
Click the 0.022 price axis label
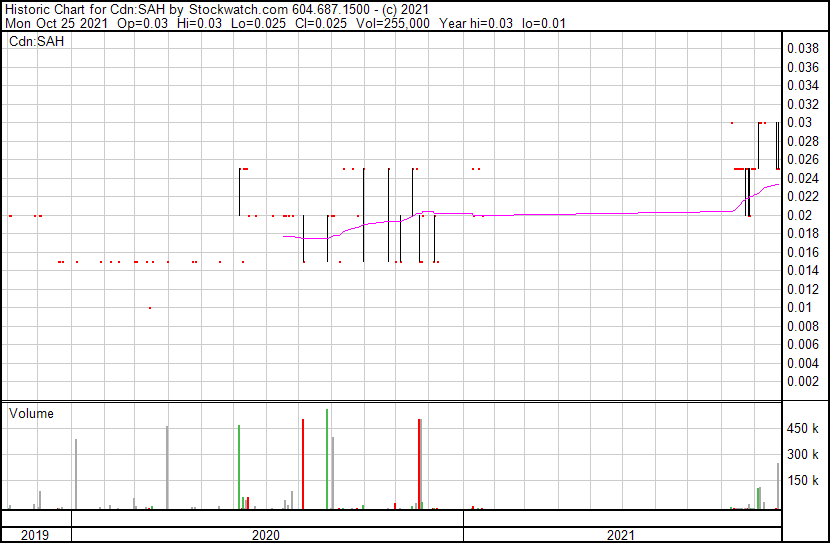click(802, 196)
